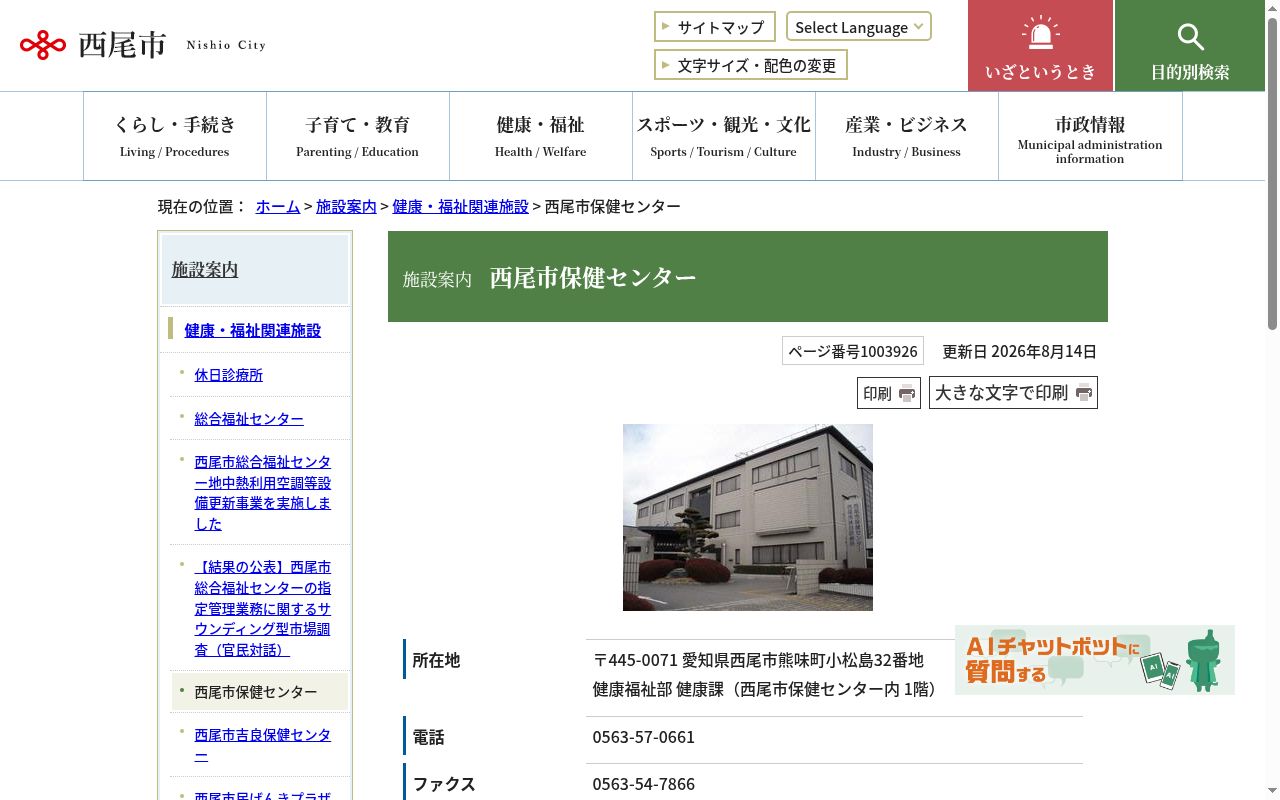Go to ホーム in breadcrumb
The height and width of the screenshot is (800, 1280).
tap(278, 206)
